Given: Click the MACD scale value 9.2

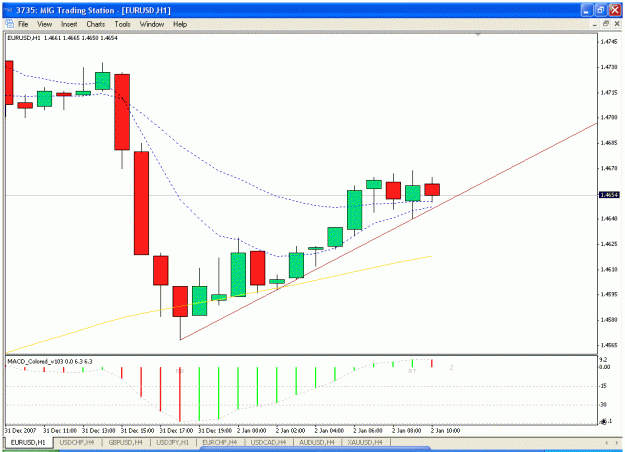Looking at the screenshot, I should coord(603,360).
